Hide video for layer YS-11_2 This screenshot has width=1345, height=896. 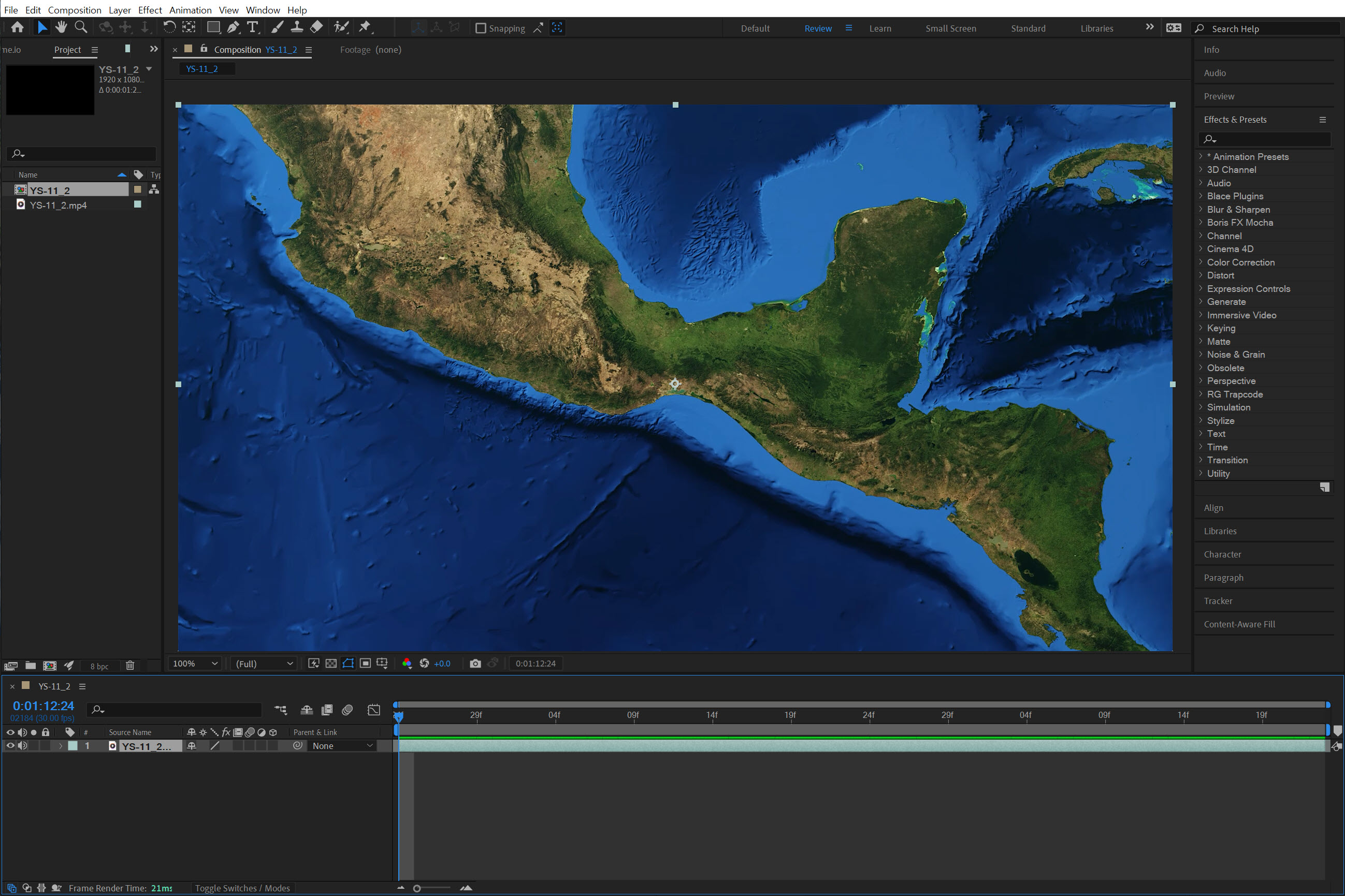pos(10,746)
